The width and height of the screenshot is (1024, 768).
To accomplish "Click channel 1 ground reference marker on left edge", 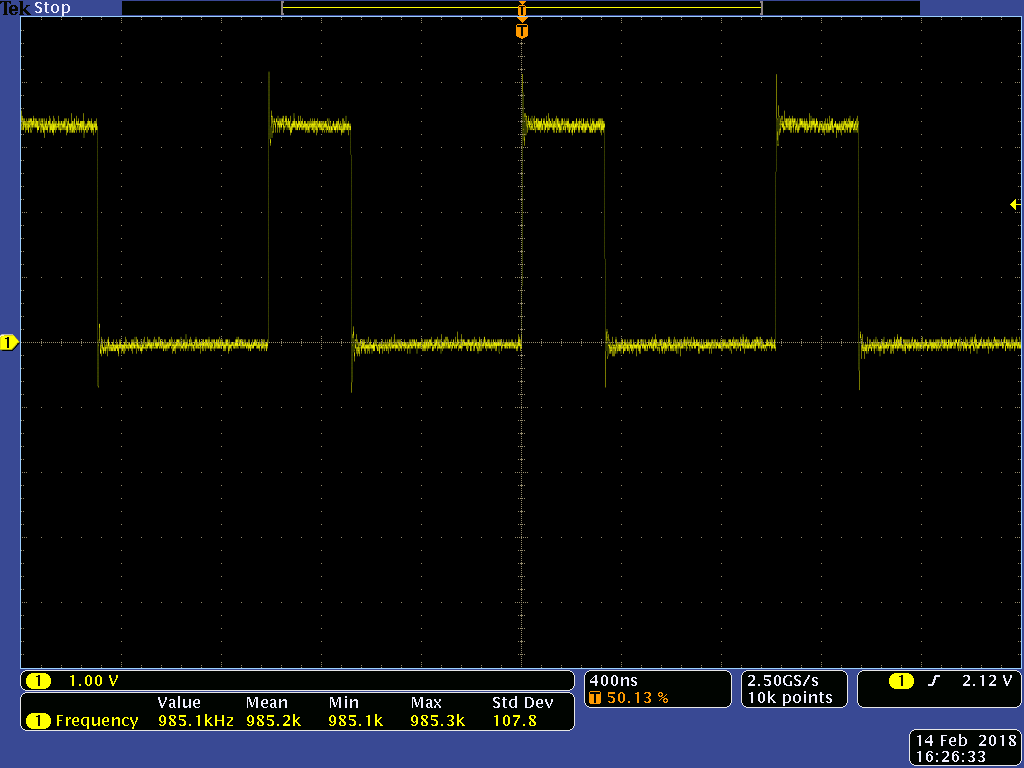I will (8, 342).
